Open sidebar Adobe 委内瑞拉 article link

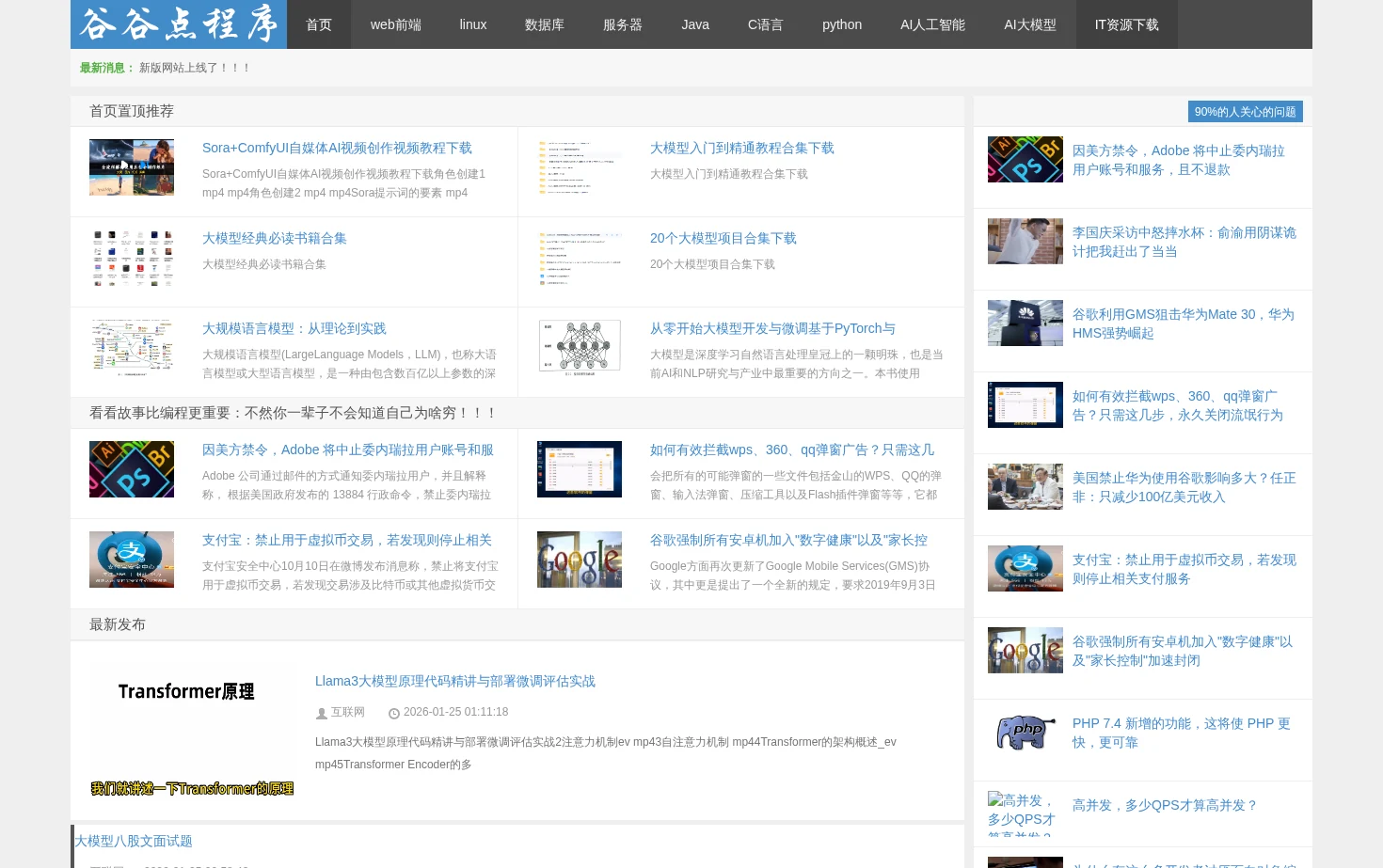click(1179, 160)
